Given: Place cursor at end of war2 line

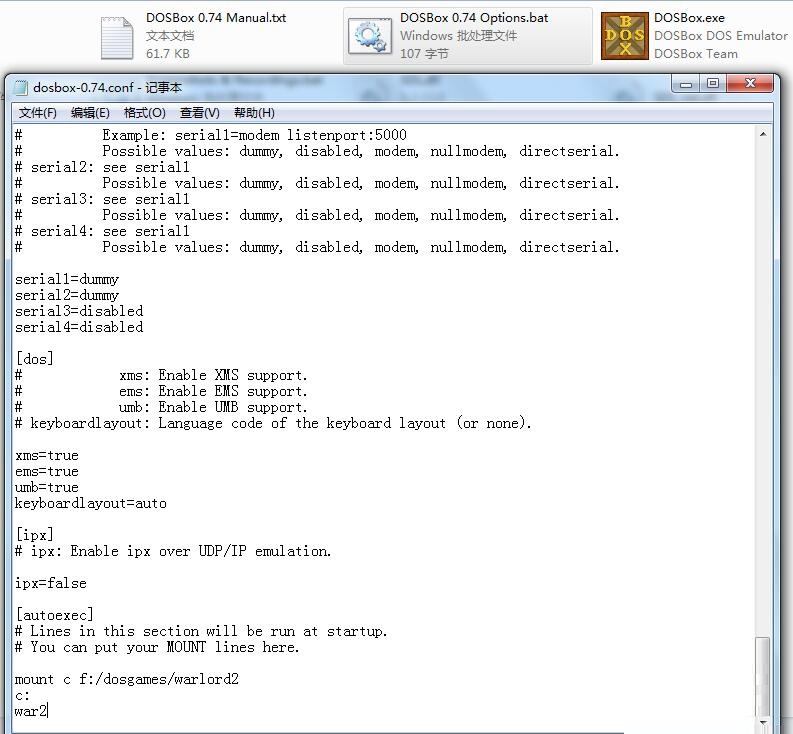Looking at the screenshot, I should click(x=48, y=711).
